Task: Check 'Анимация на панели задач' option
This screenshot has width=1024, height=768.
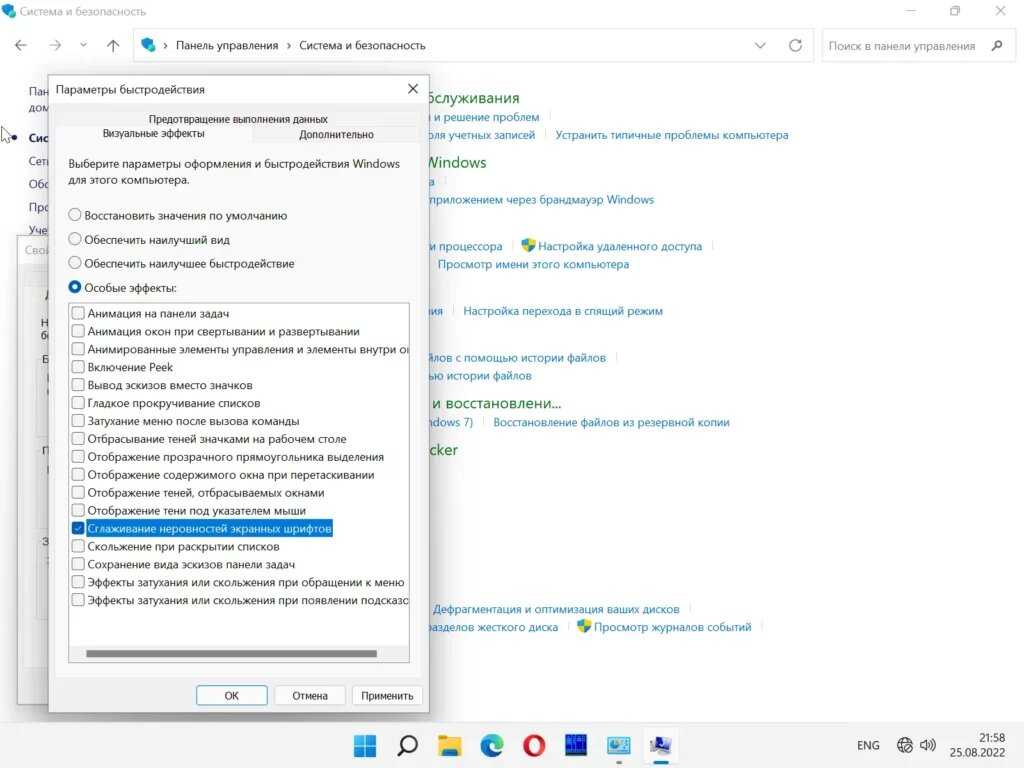Action: click(78, 313)
